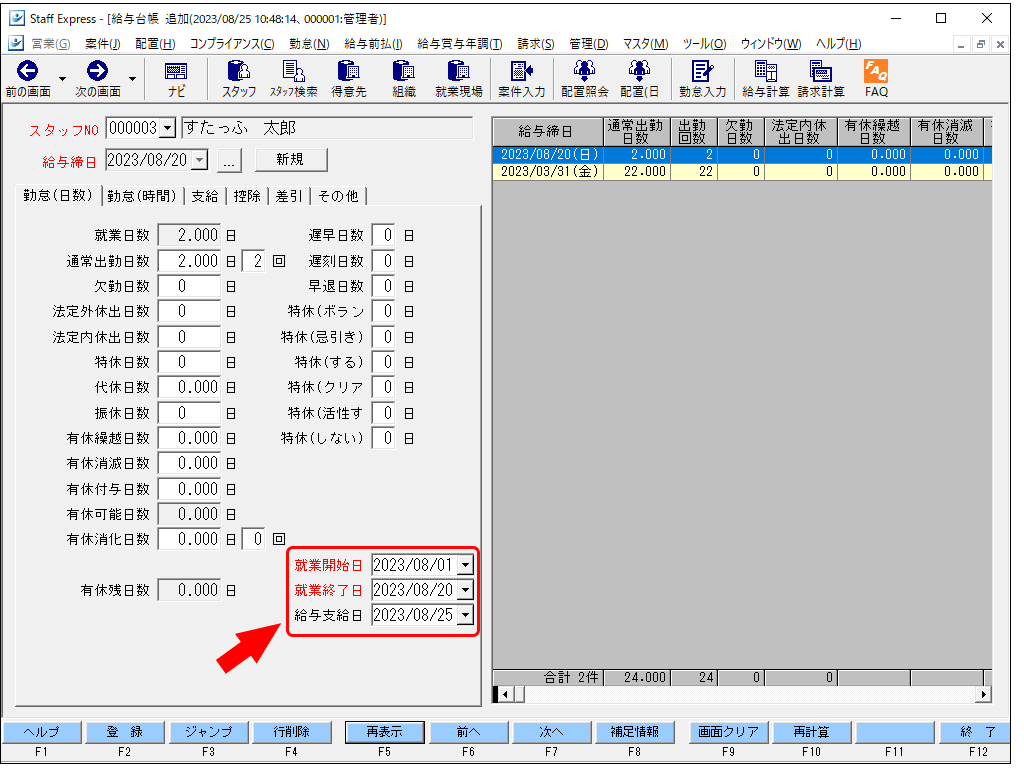Click the 欠勤日数 input field
The height and width of the screenshot is (768, 1024).
[x=189, y=287]
